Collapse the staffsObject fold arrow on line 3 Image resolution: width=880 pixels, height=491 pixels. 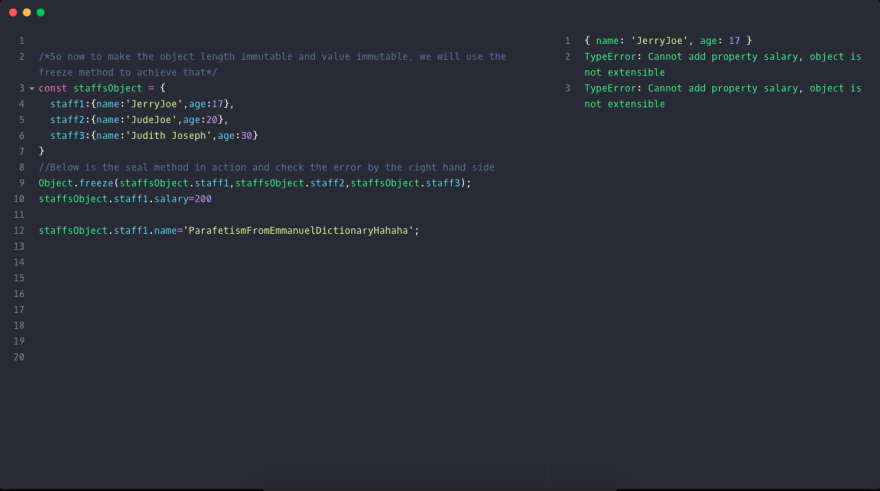click(32, 89)
